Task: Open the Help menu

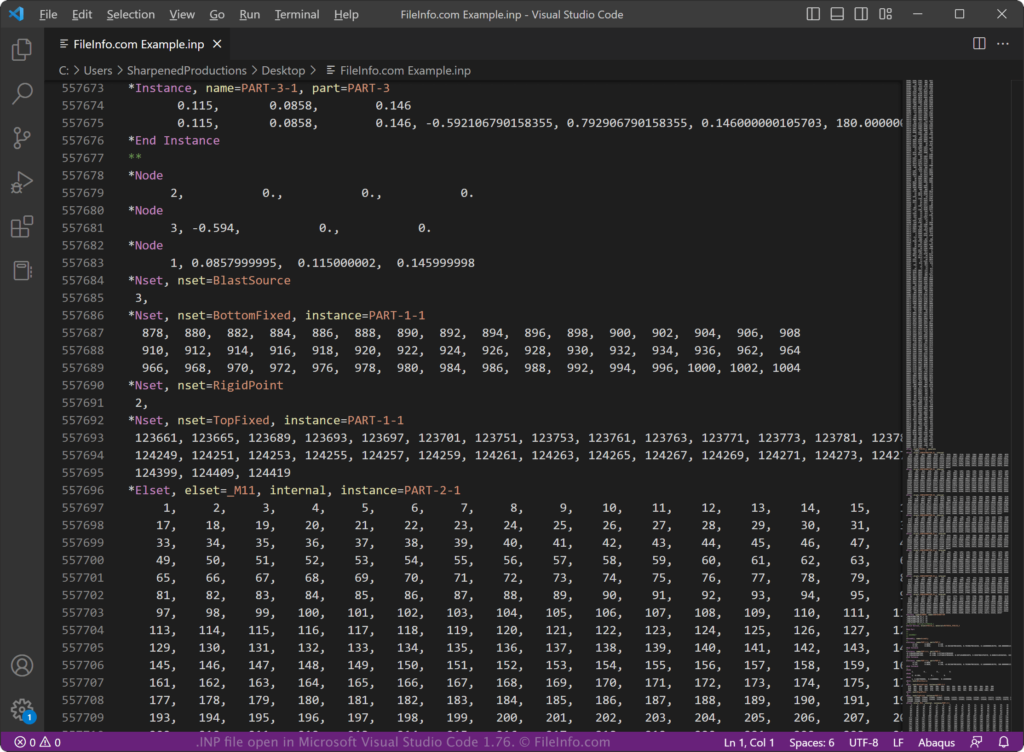Action: tap(346, 14)
